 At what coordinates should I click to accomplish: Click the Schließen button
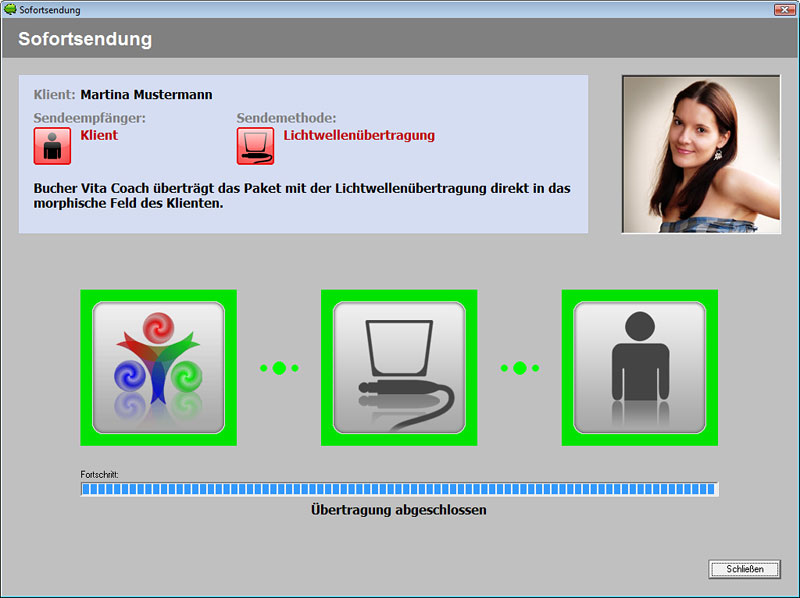[744, 569]
